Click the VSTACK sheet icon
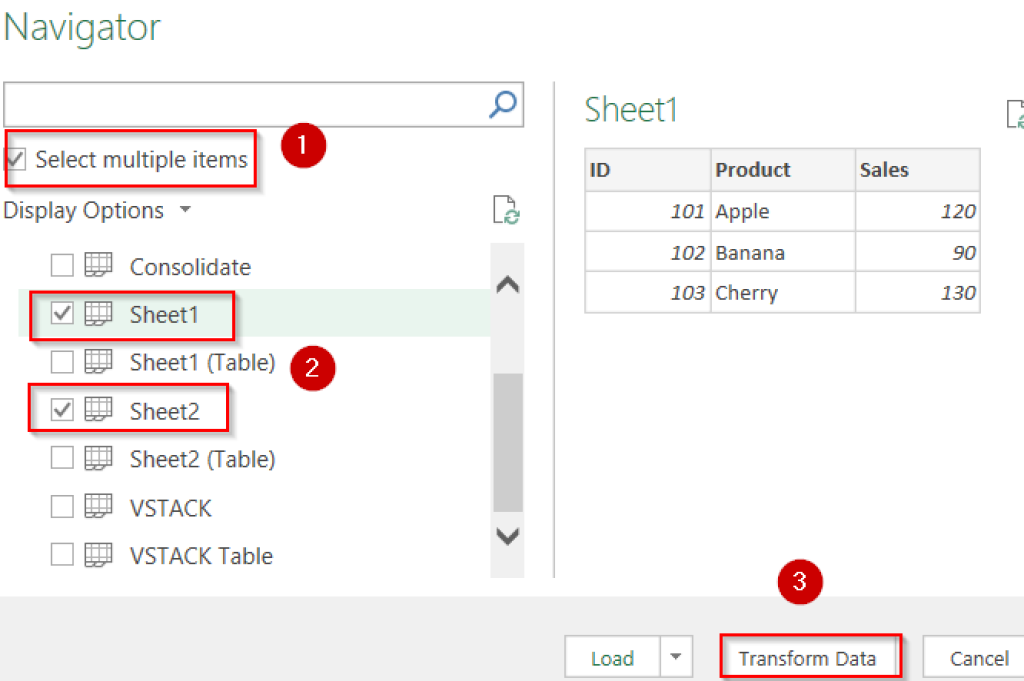The width and height of the screenshot is (1024, 681). pyautogui.click(x=97, y=507)
